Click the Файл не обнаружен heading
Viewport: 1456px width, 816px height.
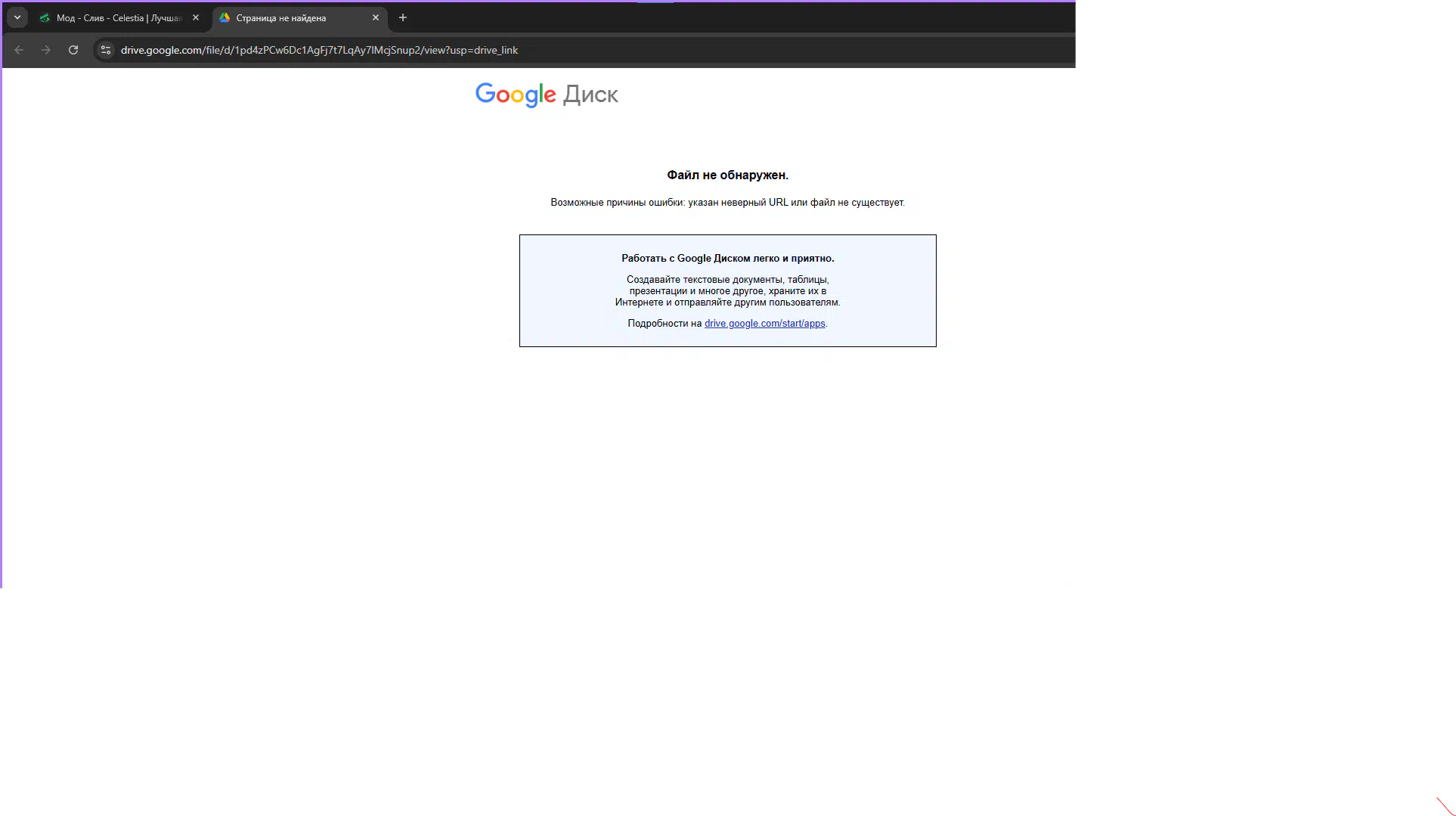[727, 175]
